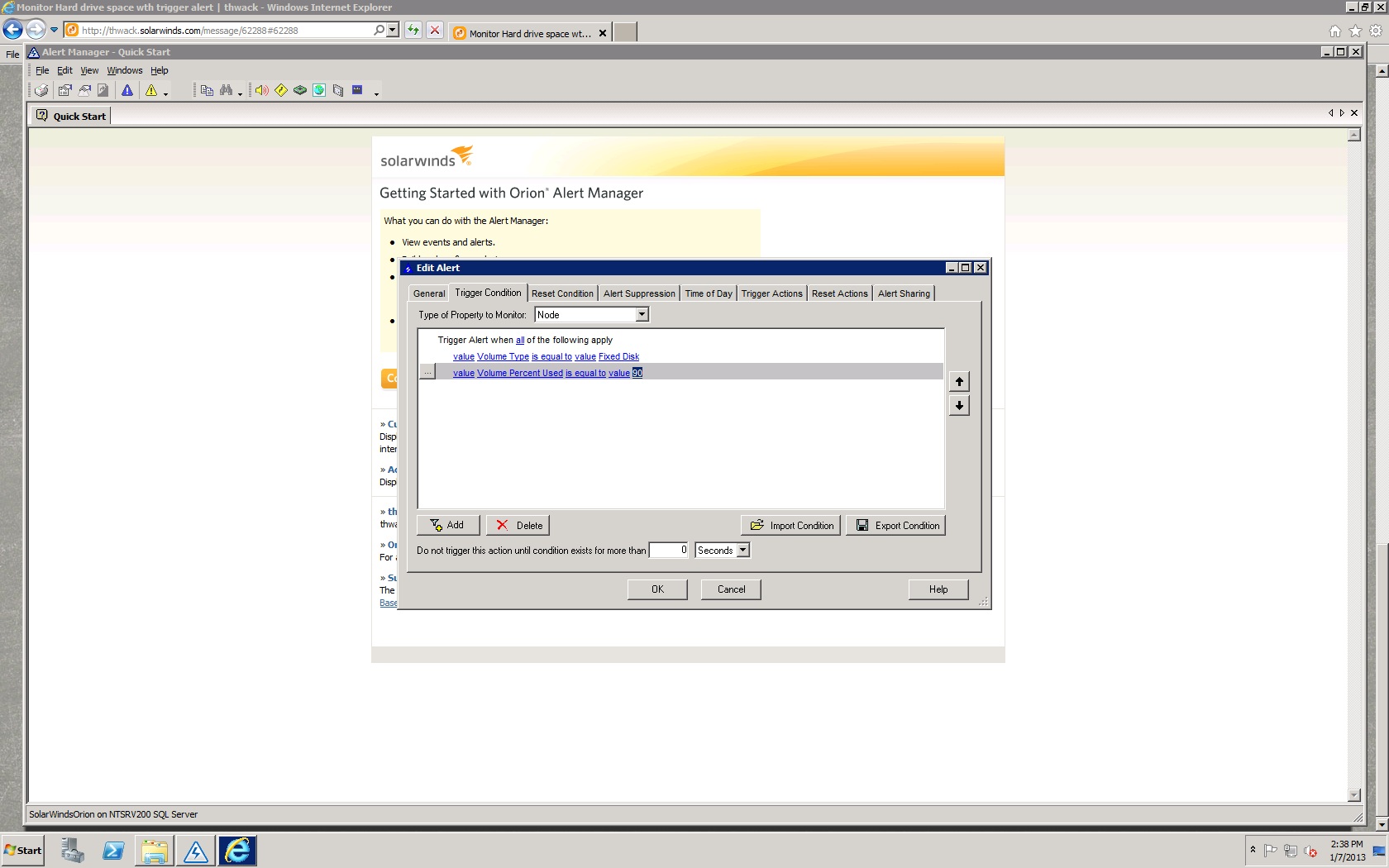Refresh the page in Internet Explorer
This screenshot has height=868, width=1389.
click(x=413, y=31)
